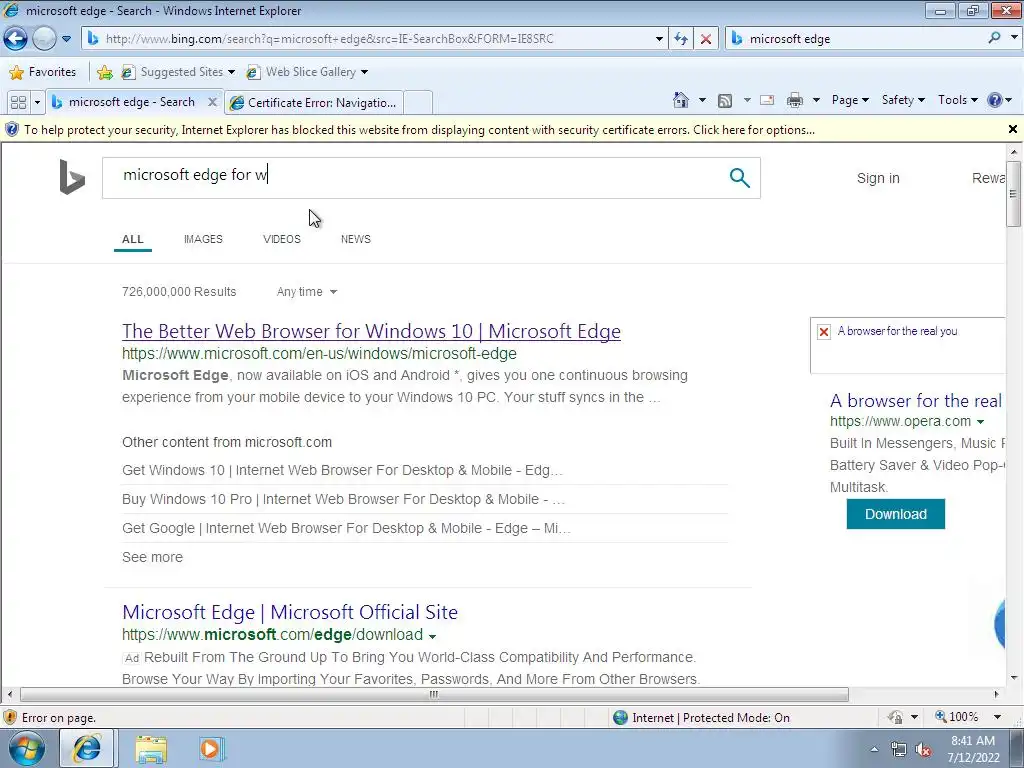Open Windows Explorer folder taskbar icon

(151, 749)
